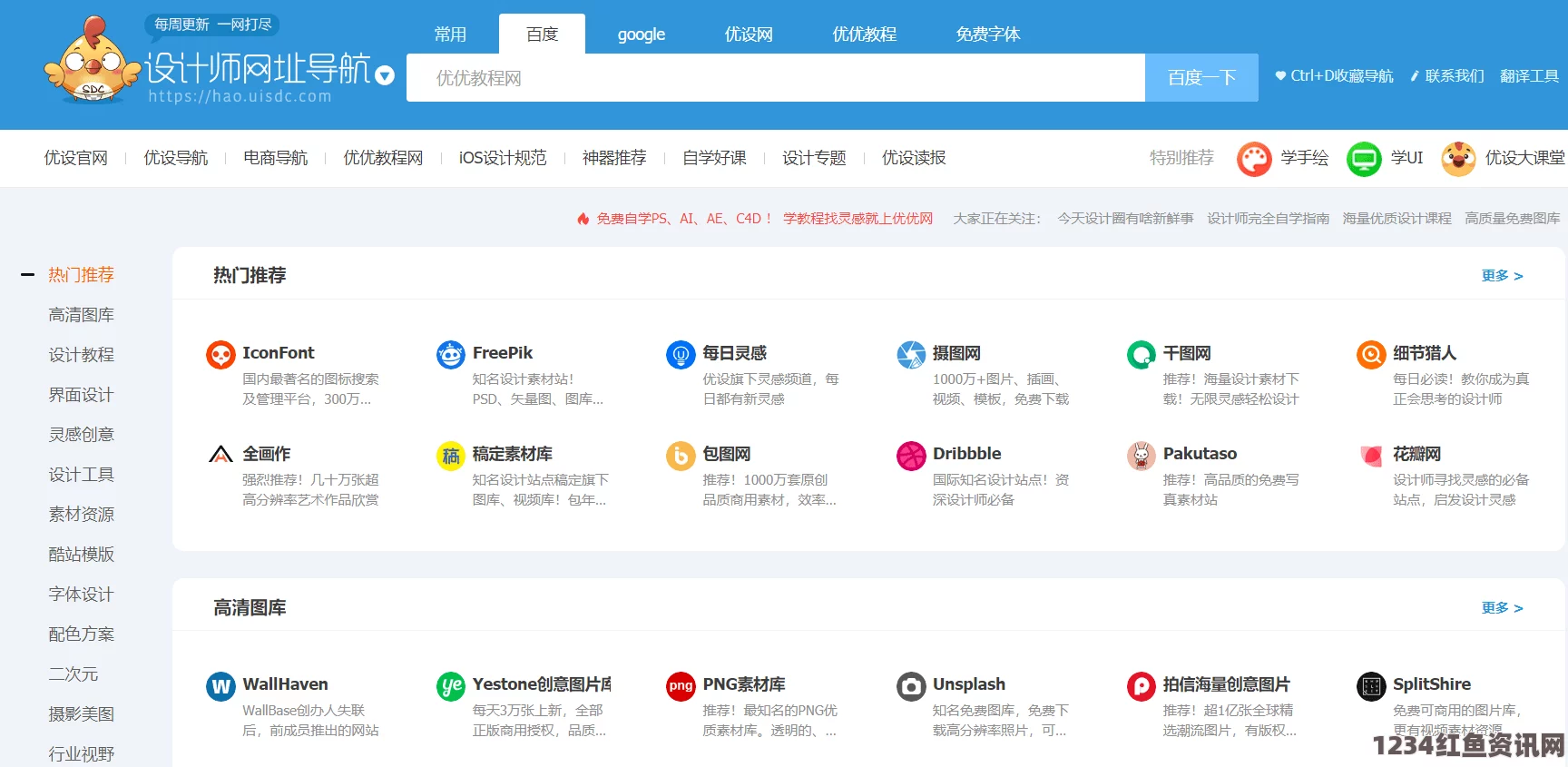Open the 电商导航 nav link
This screenshot has height=767, width=1568.
click(x=276, y=158)
